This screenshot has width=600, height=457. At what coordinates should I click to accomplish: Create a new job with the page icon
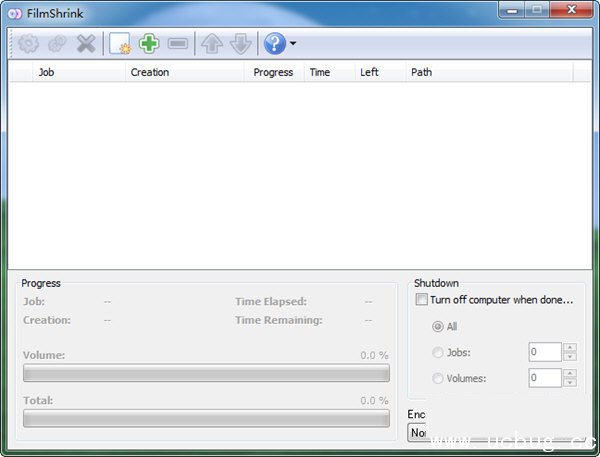pos(120,44)
